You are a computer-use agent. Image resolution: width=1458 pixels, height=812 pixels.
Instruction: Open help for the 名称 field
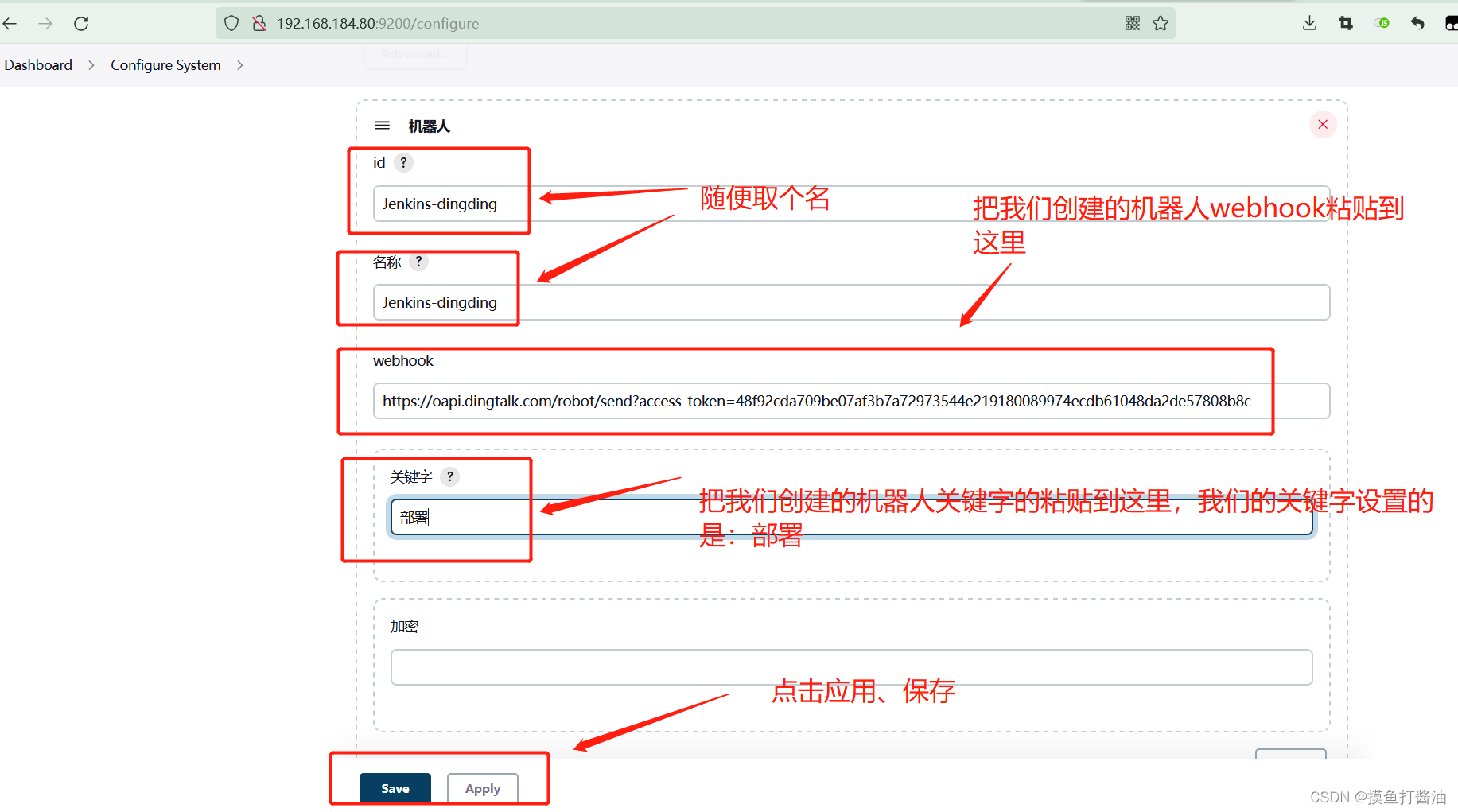(418, 261)
